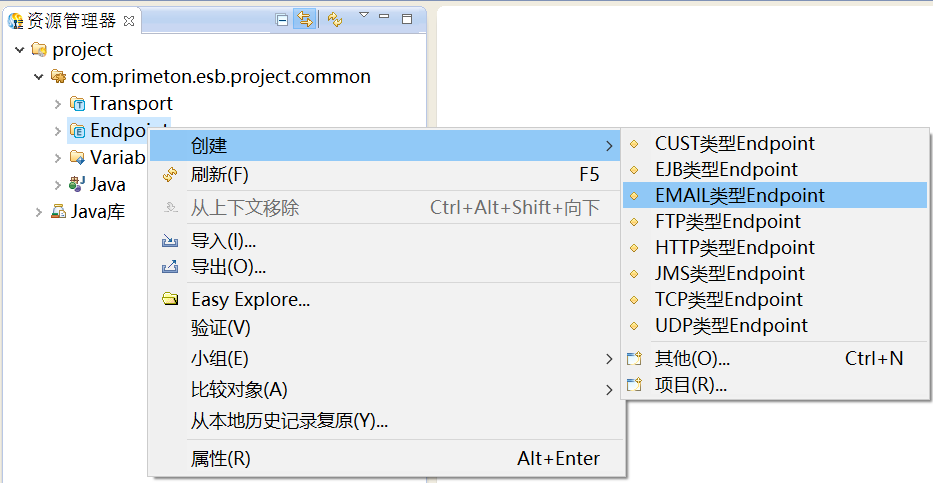
Task: Click the 导出 export icon
Action: point(170,267)
